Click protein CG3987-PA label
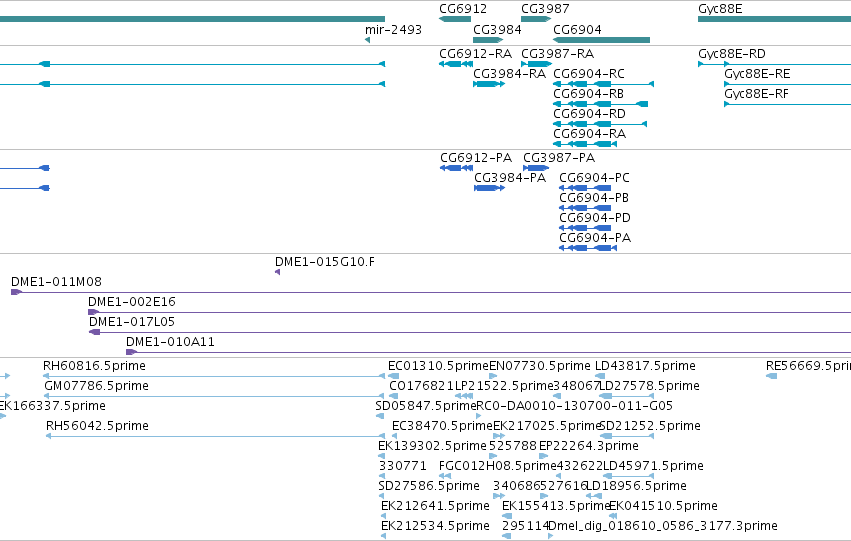 559,158
